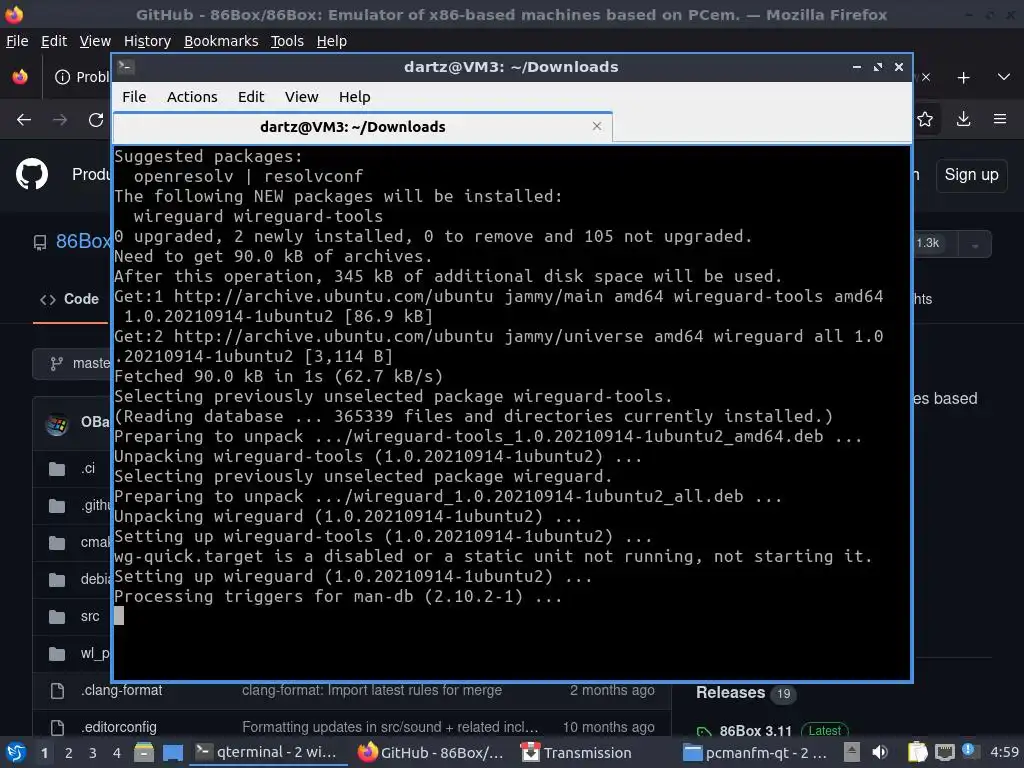Open the Lubuntu start menu icon
This screenshot has width=1024, height=768.
pyautogui.click(x=16, y=752)
